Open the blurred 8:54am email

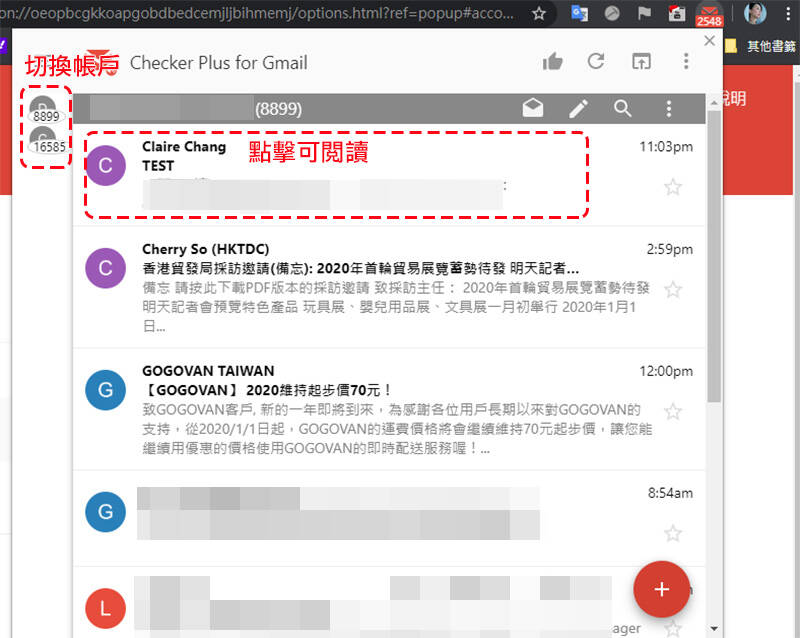coord(389,519)
